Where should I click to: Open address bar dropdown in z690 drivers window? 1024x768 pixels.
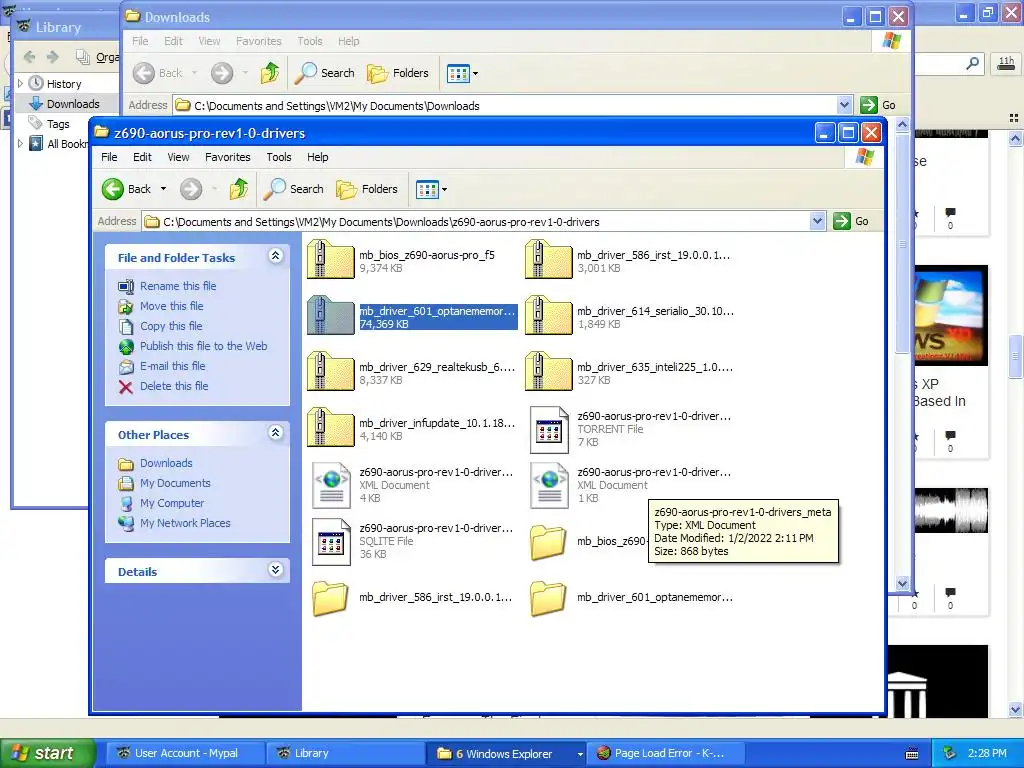[817, 221]
